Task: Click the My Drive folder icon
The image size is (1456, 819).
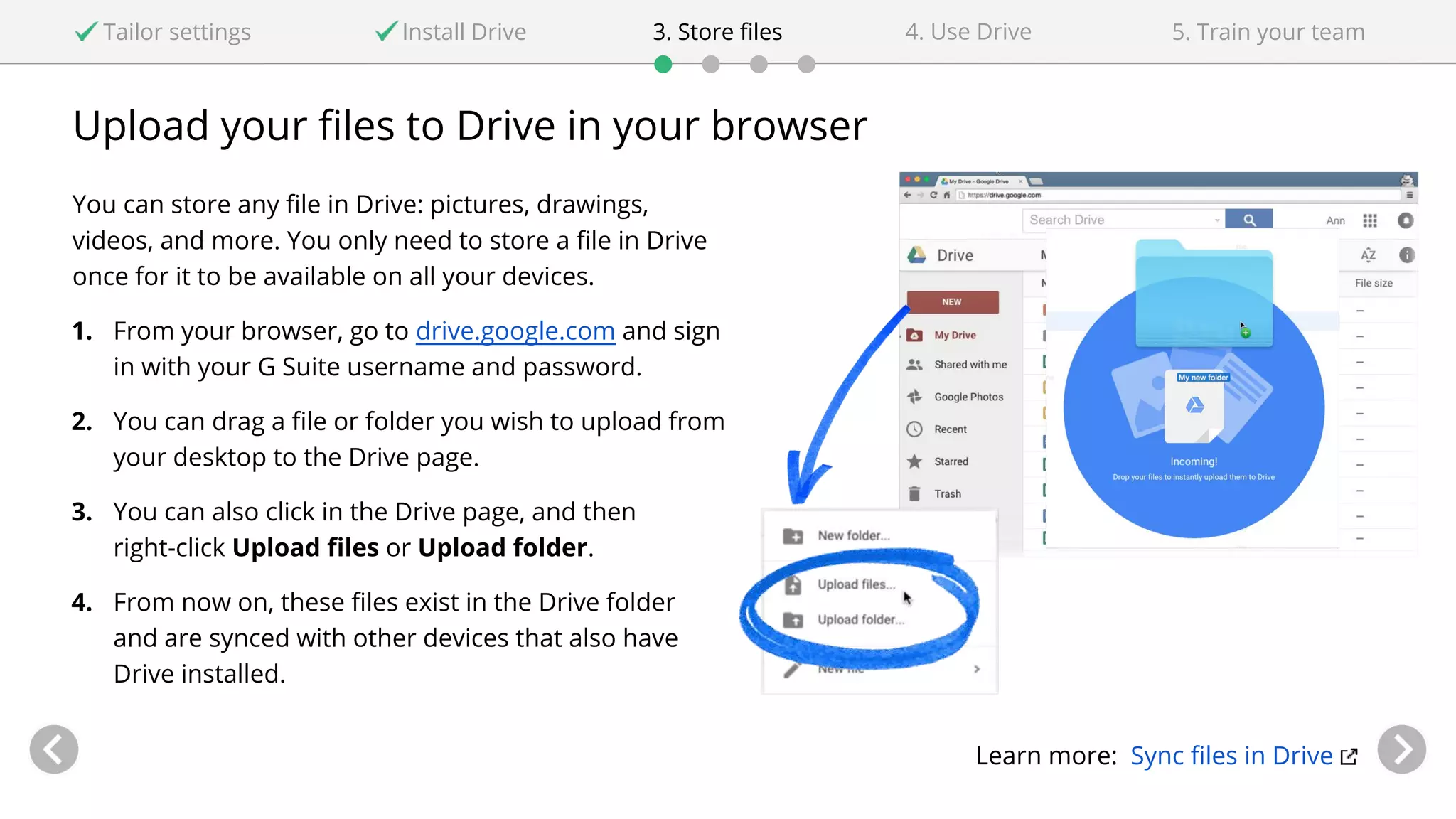Action: click(915, 335)
